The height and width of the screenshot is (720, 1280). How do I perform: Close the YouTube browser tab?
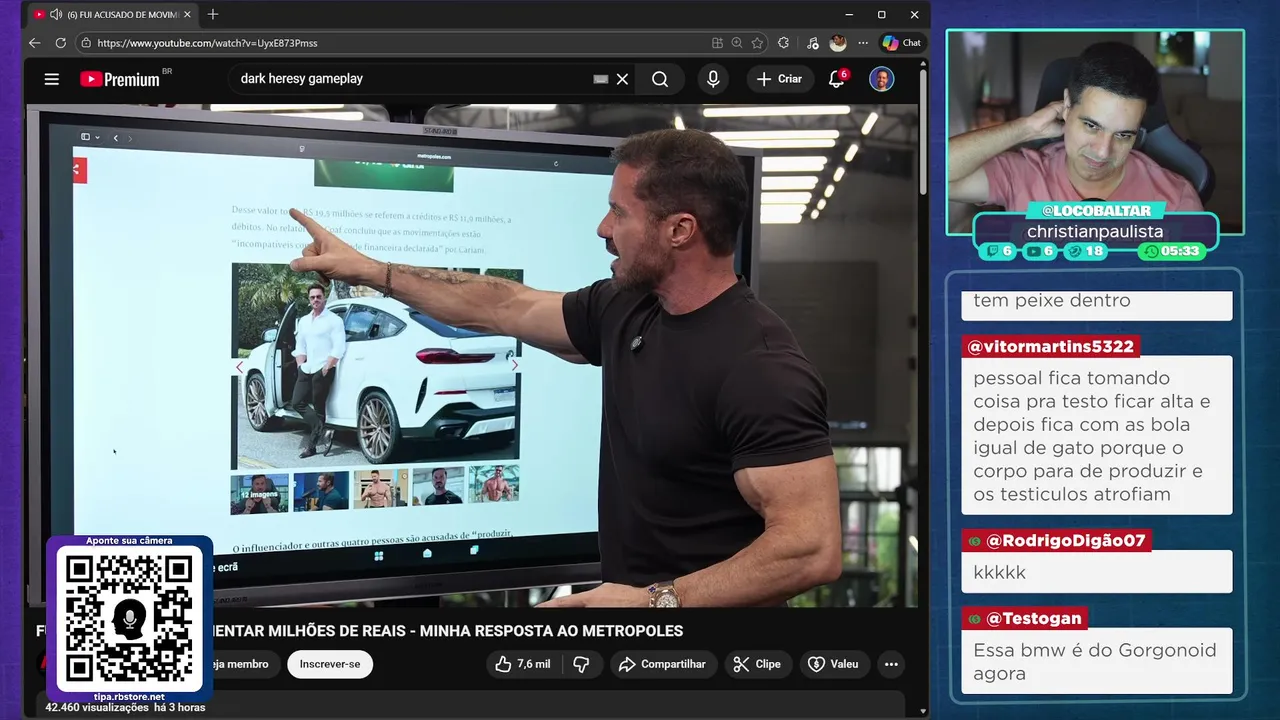tap(189, 15)
